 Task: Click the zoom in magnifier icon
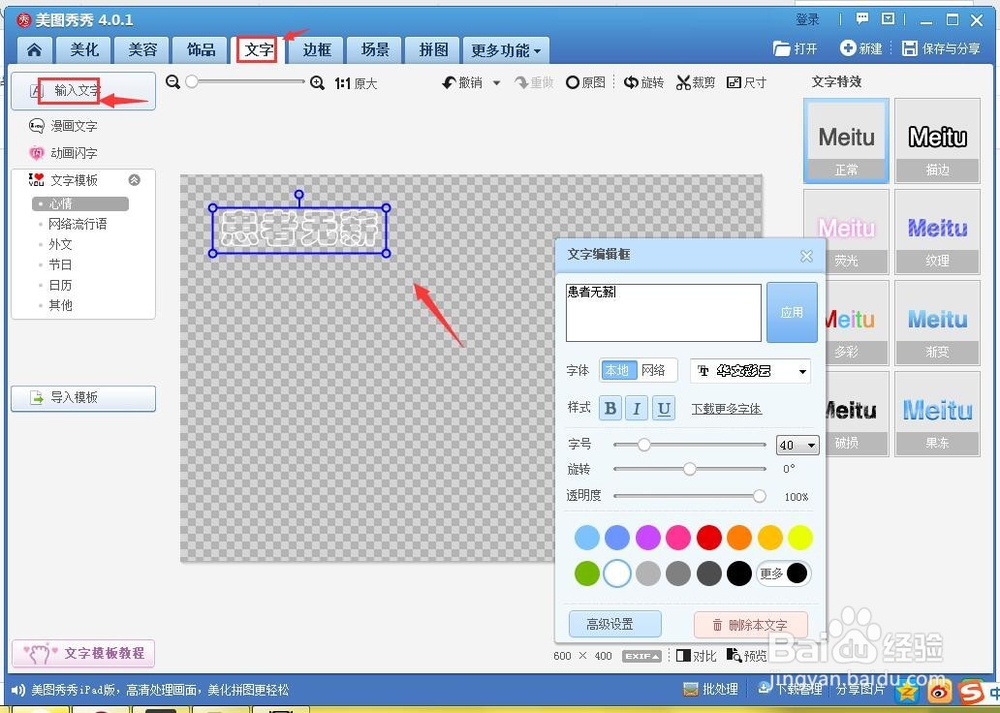click(317, 83)
